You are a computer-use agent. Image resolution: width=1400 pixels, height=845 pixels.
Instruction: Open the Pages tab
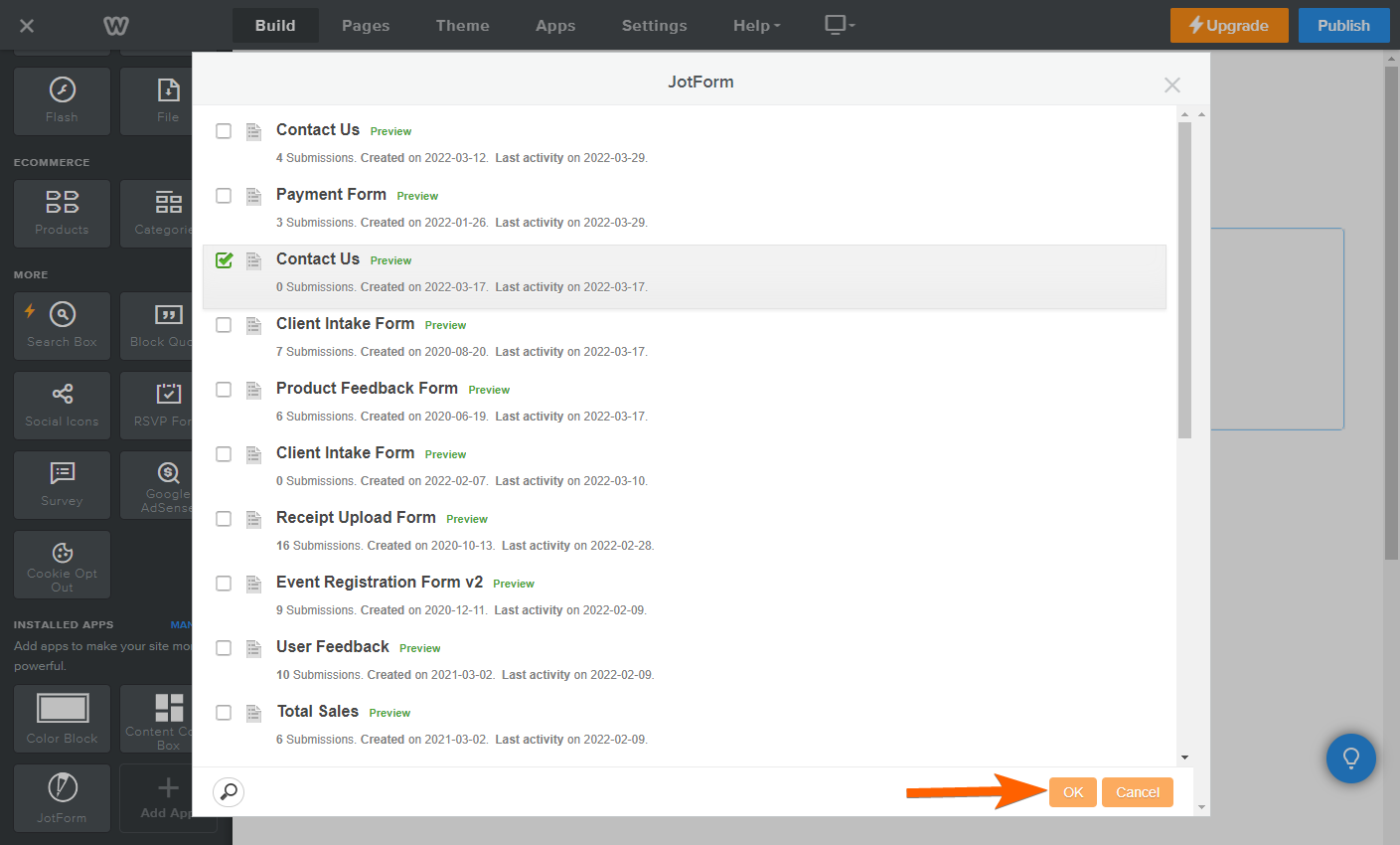click(x=366, y=26)
